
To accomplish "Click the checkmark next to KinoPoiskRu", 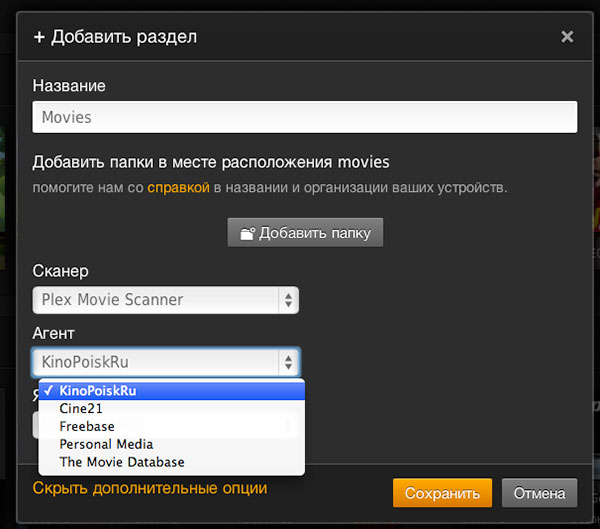I will point(49,391).
